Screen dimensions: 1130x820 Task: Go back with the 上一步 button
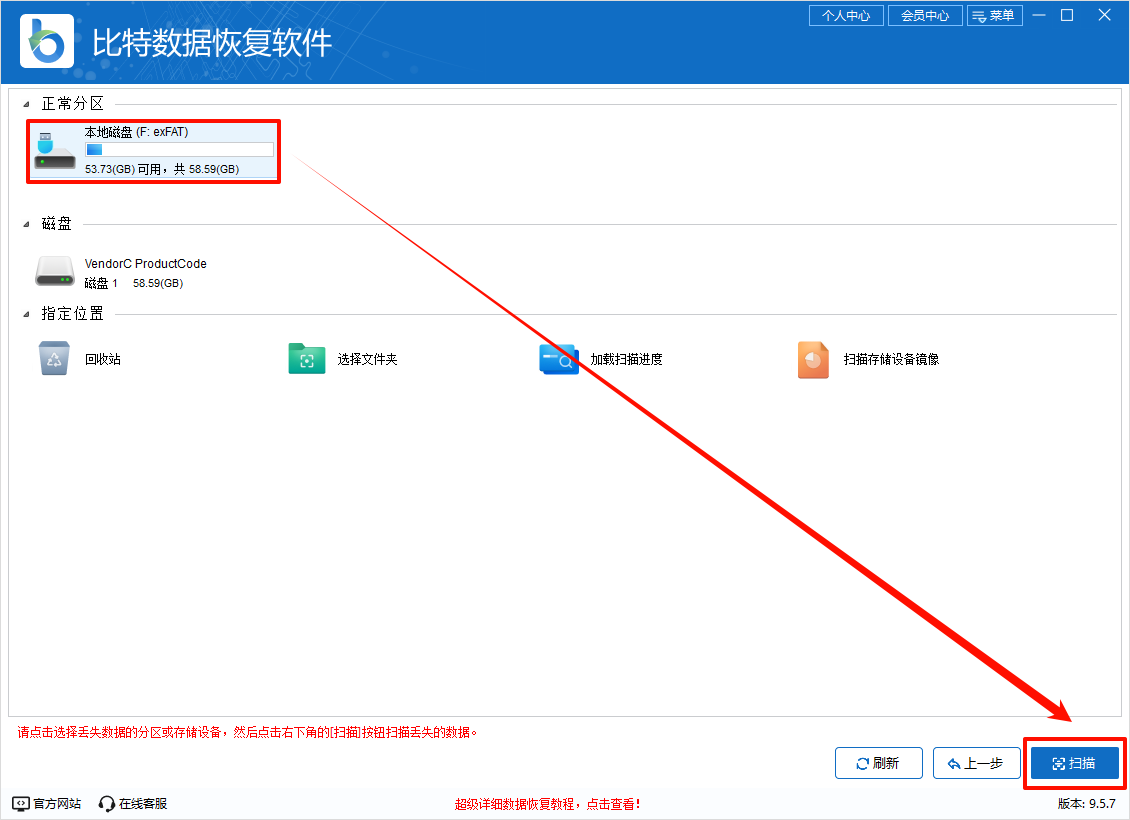click(976, 763)
